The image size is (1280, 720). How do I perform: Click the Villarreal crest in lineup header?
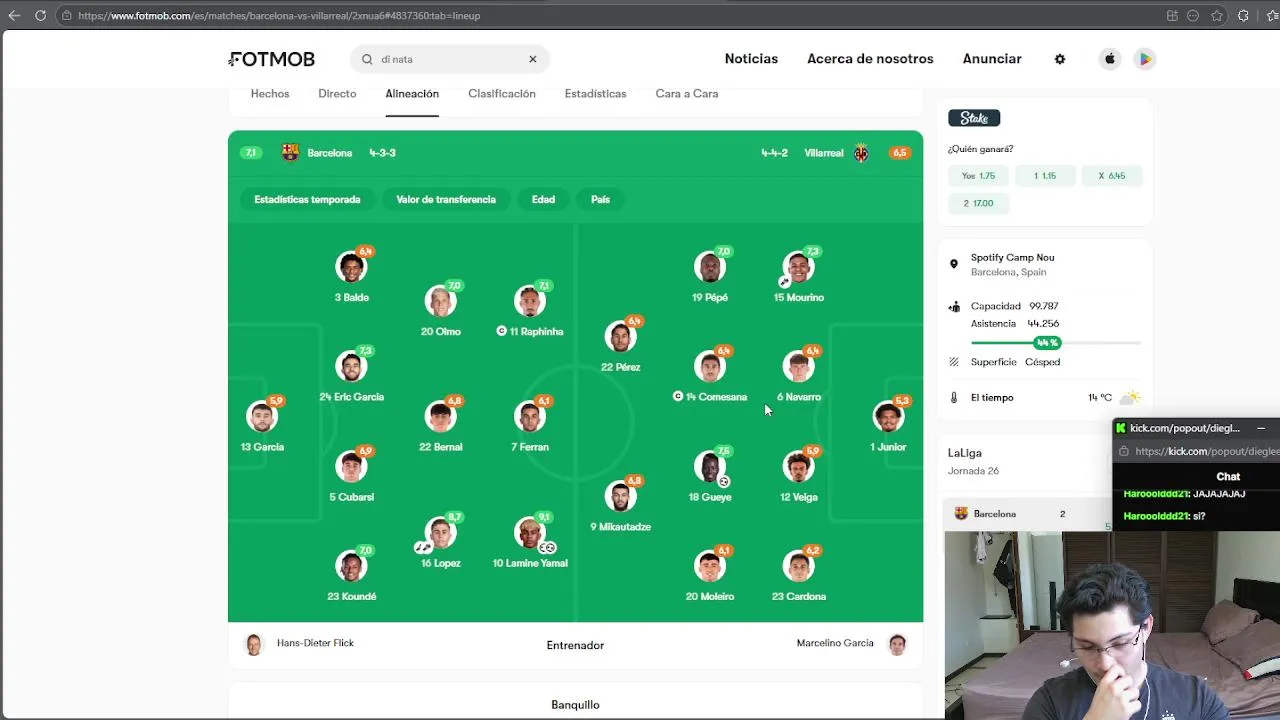[861, 153]
